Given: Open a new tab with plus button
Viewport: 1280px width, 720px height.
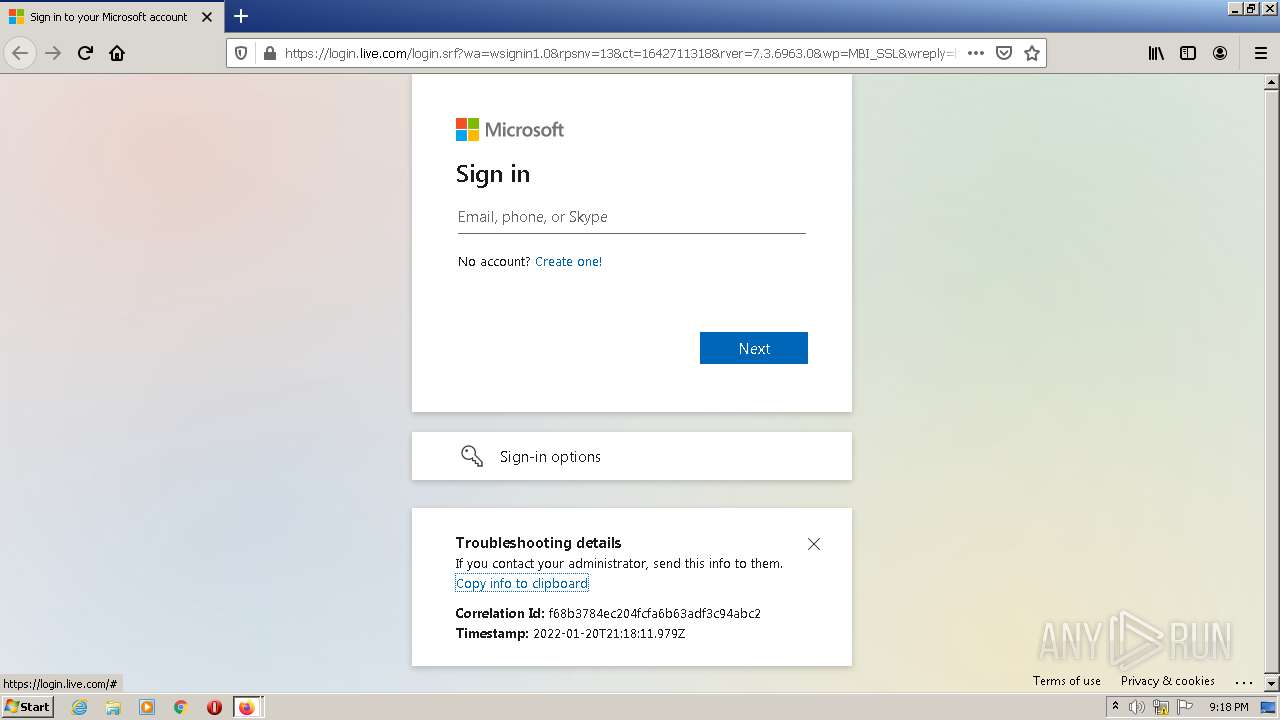Looking at the screenshot, I should [x=241, y=16].
